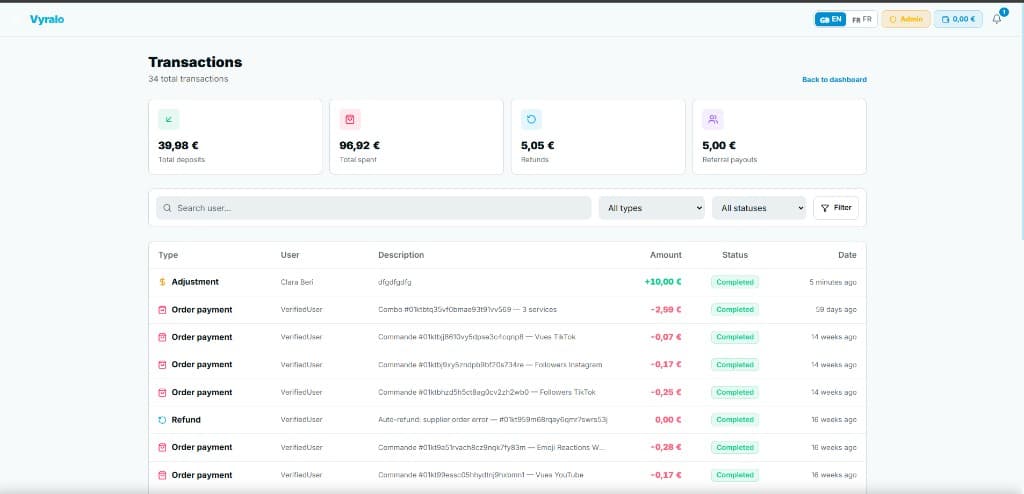Click the Total spent bag icon

pyautogui.click(x=350, y=119)
